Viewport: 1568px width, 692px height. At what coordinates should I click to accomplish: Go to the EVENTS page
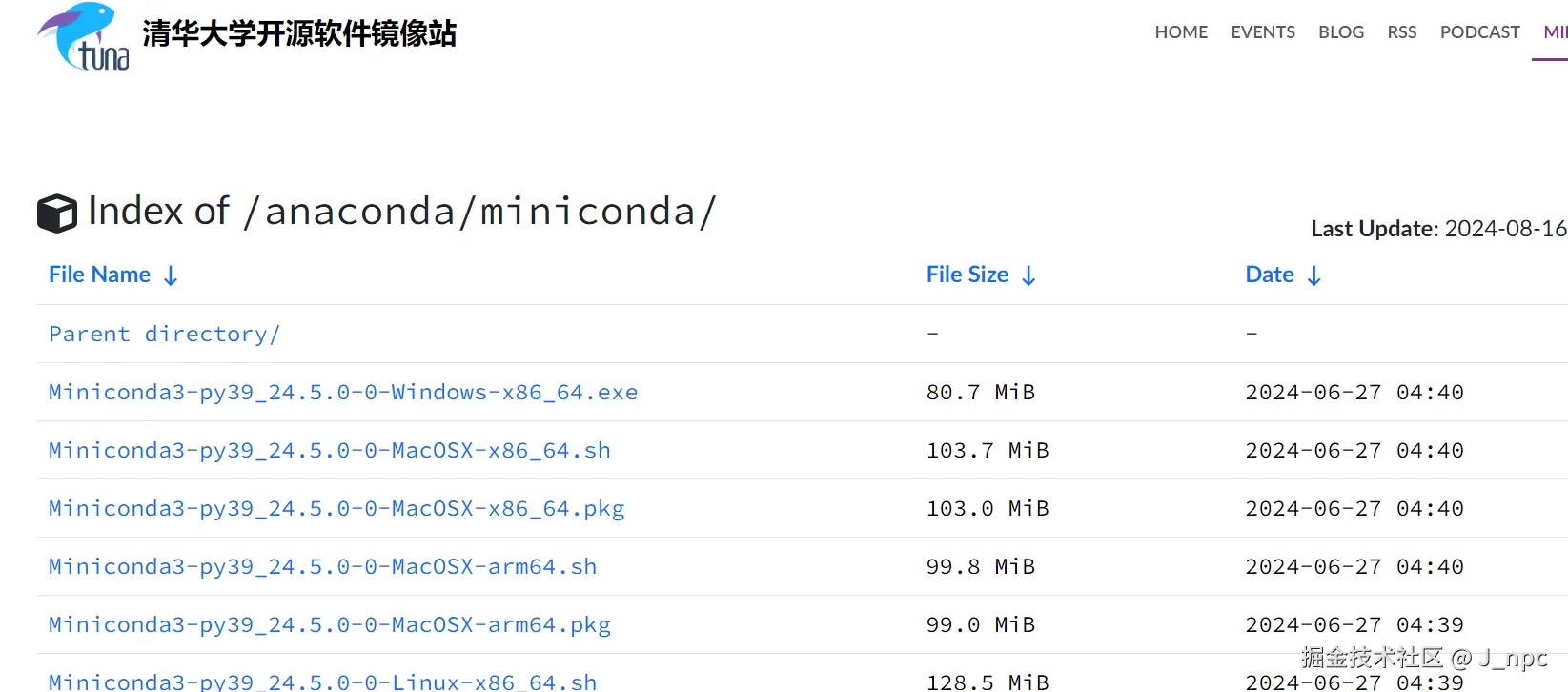(1263, 32)
